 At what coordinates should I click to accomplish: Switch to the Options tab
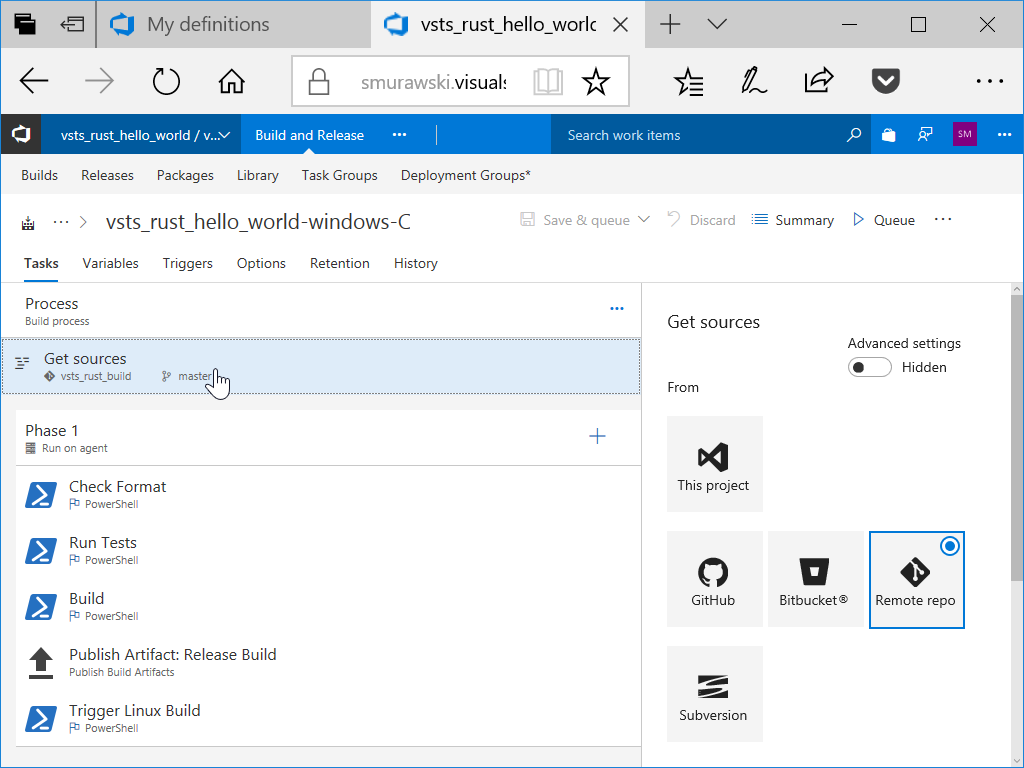coord(261,263)
